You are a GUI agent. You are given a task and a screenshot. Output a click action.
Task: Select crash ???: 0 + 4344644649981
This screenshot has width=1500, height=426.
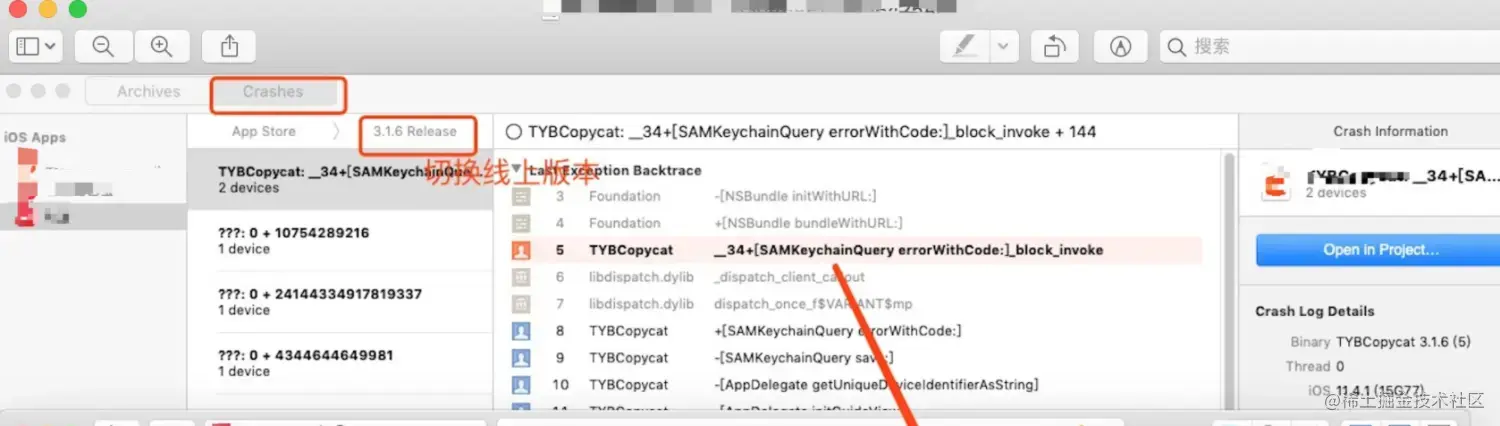tap(340, 362)
